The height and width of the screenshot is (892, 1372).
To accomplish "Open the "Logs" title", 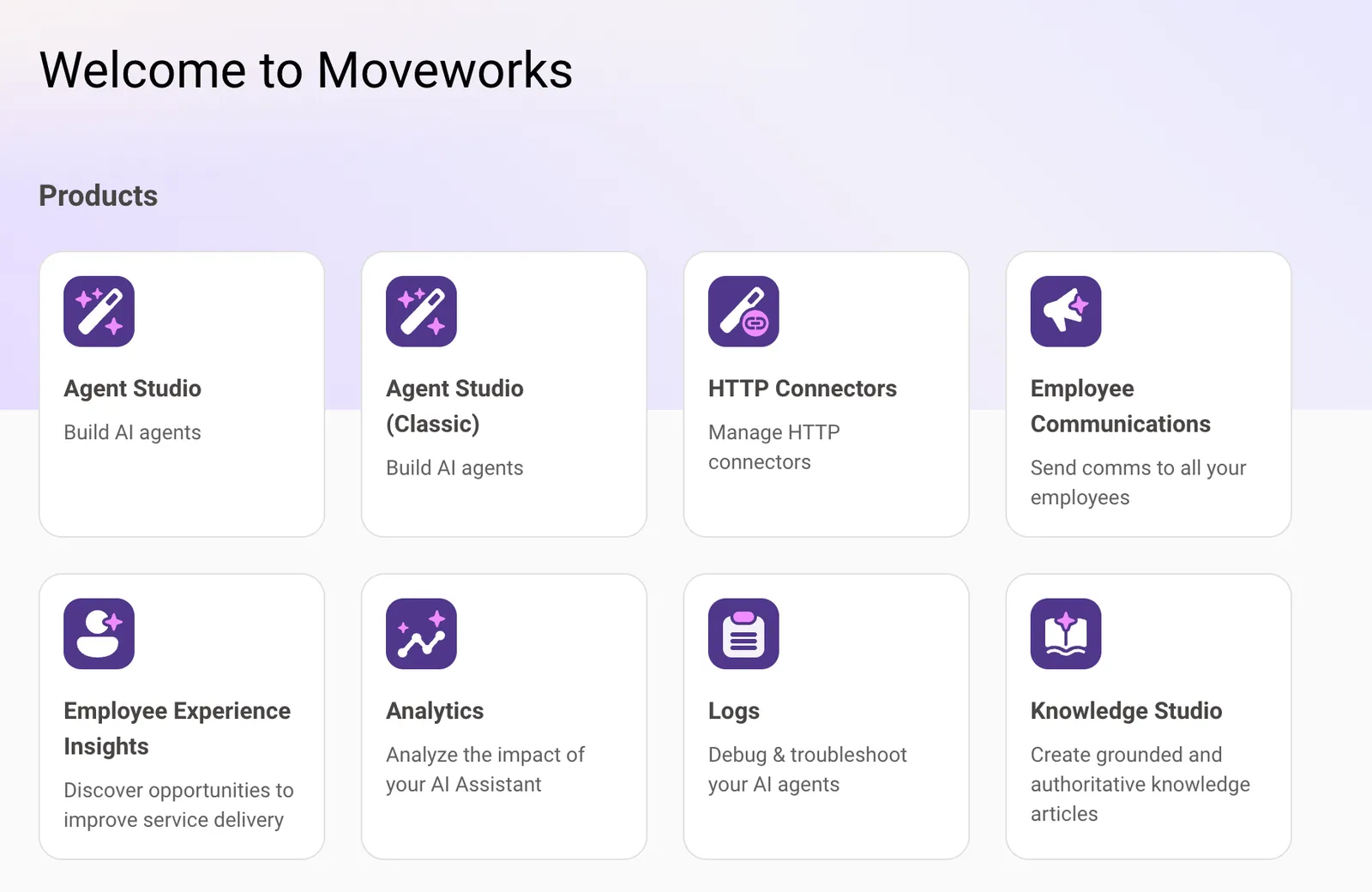I will [x=734, y=711].
